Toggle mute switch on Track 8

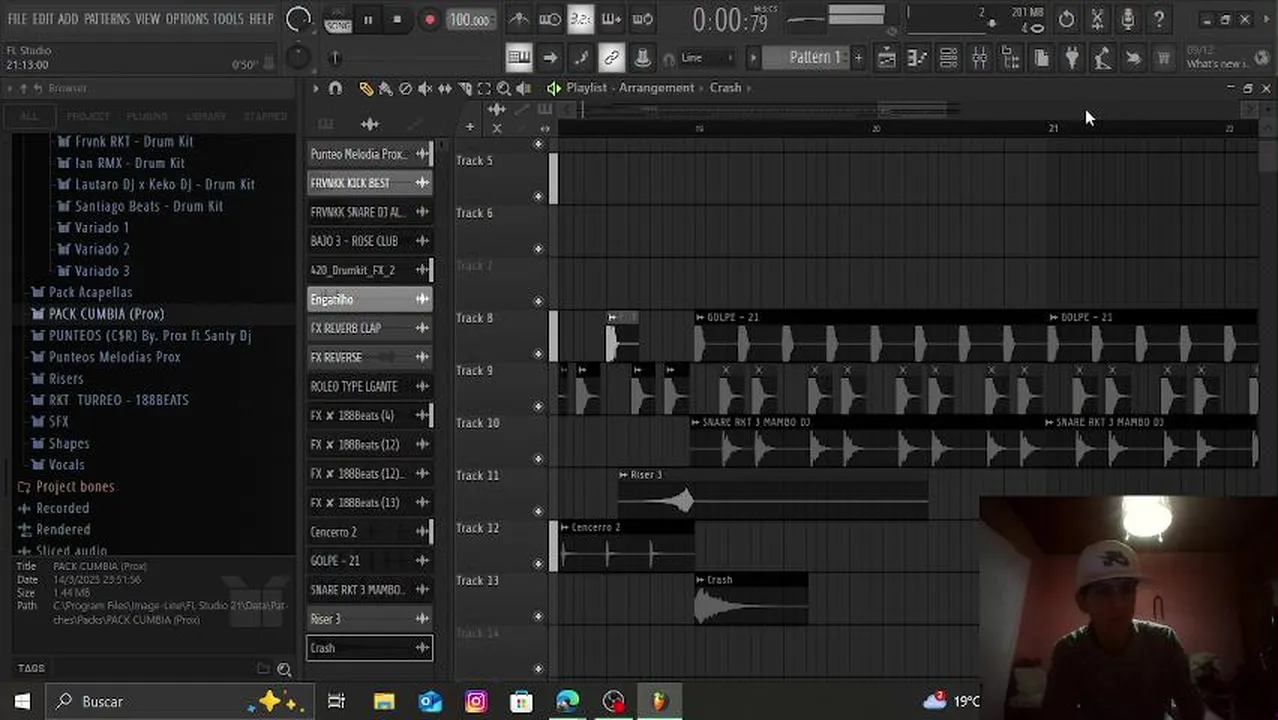coord(539,353)
